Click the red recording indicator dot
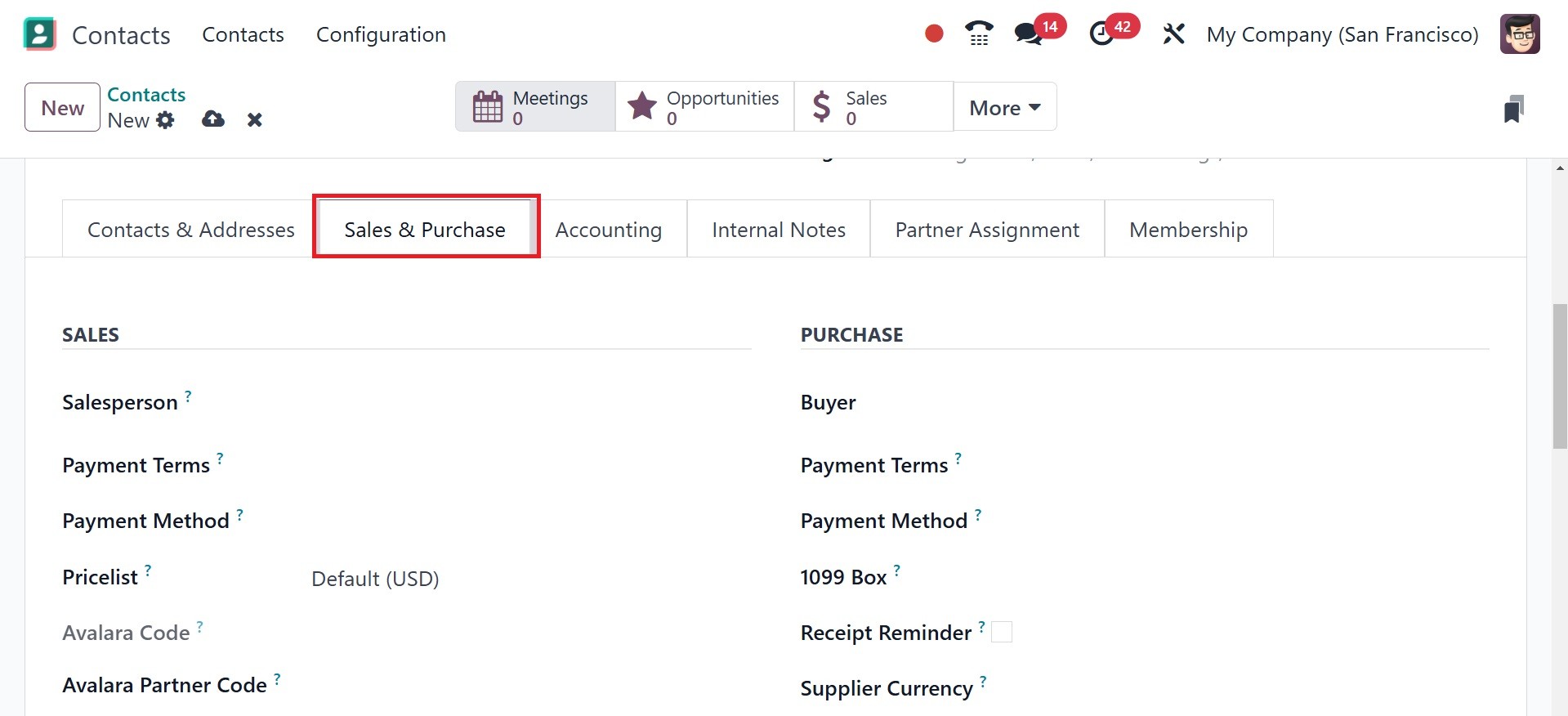Viewport: 1568px width, 716px height. [934, 34]
